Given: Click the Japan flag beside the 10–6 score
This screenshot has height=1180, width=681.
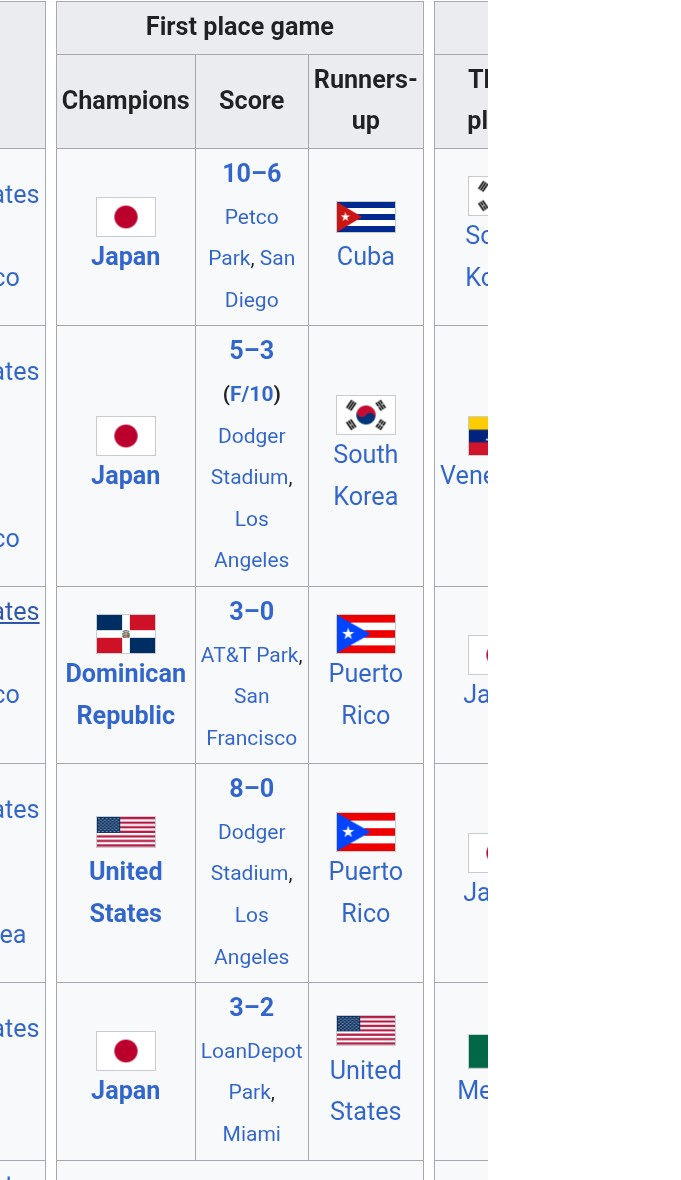Looking at the screenshot, I should pos(126,217).
